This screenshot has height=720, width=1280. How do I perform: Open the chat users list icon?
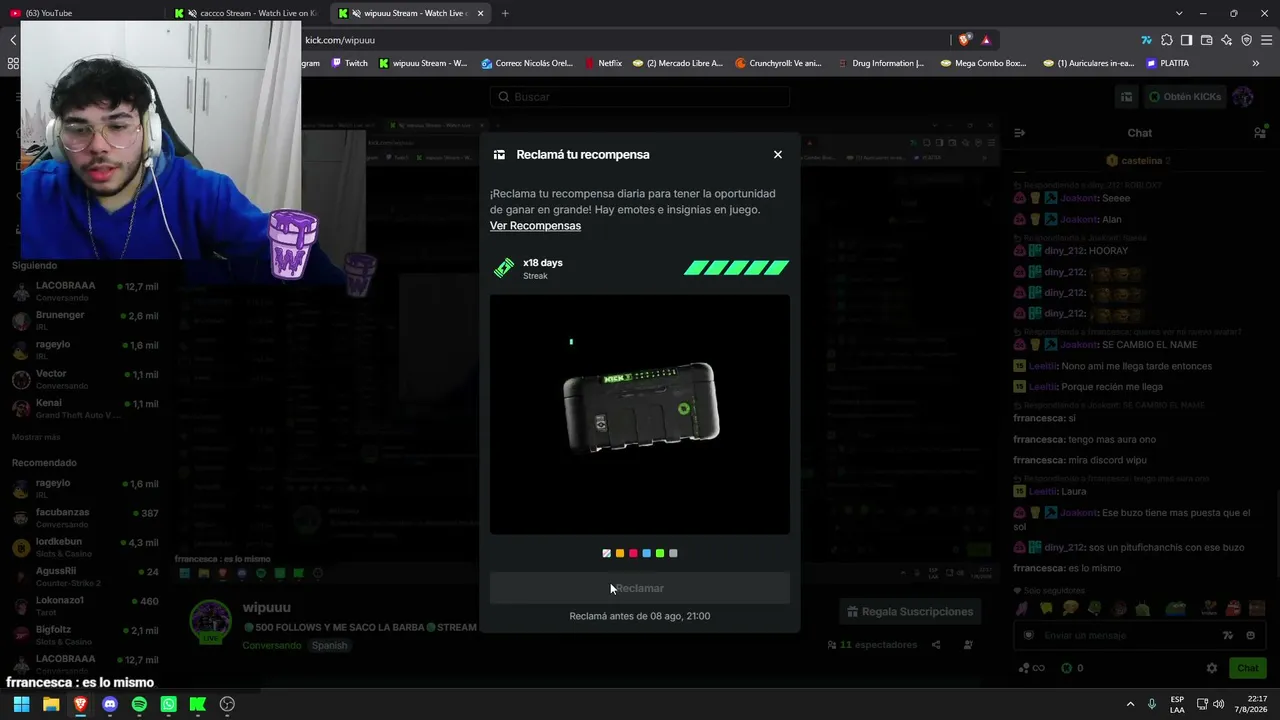[1260, 133]
